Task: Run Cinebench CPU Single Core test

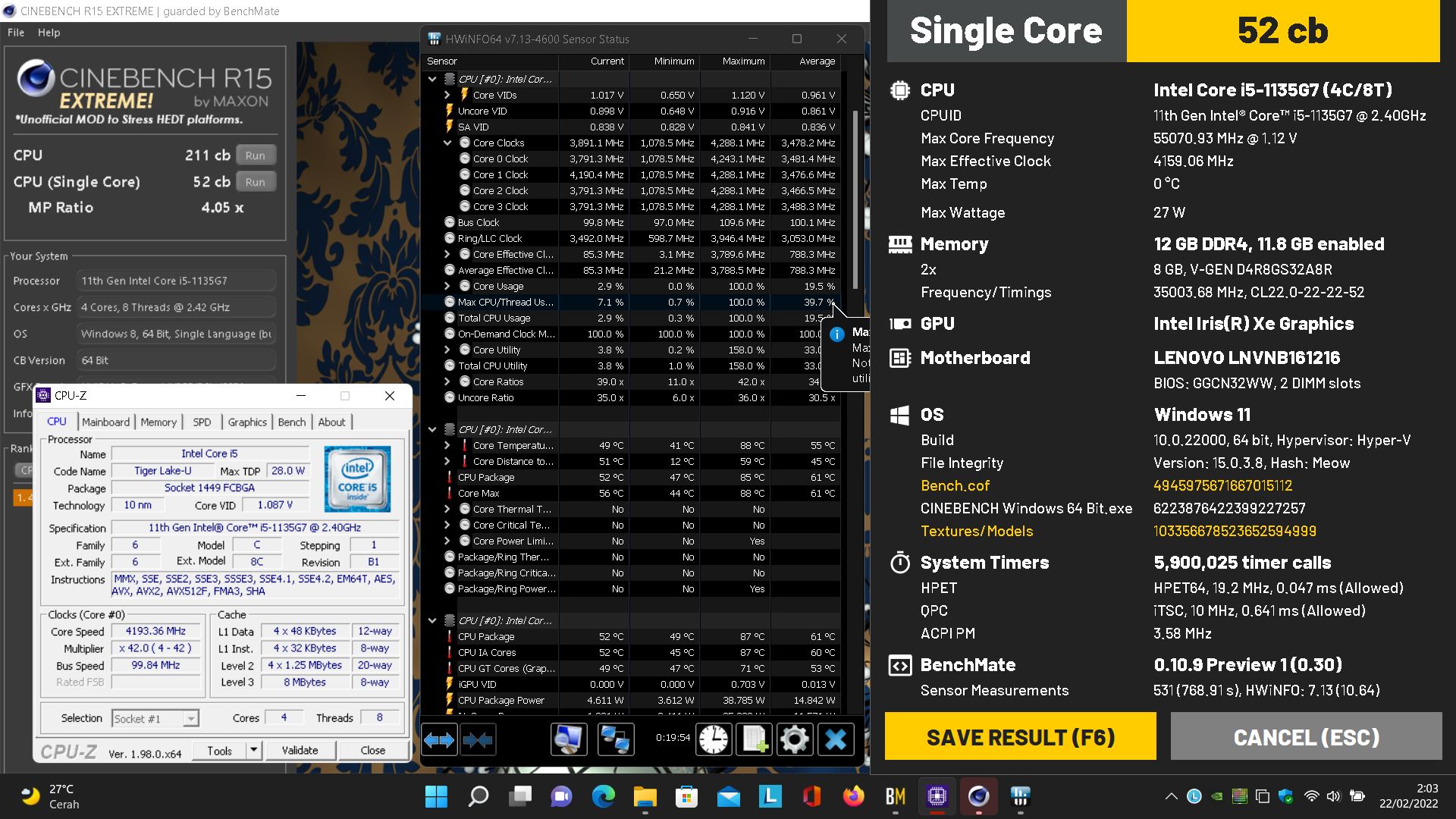Action: tap(256, 182)
